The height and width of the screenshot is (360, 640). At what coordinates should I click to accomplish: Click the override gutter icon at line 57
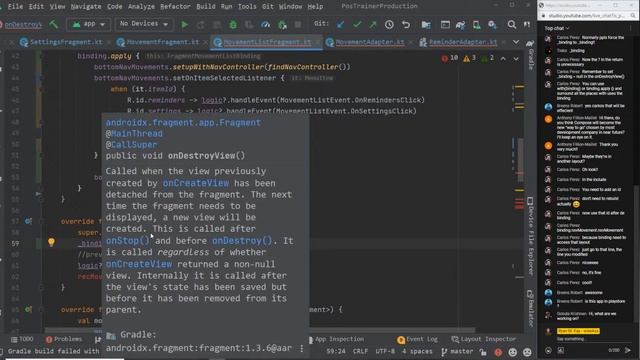click(x=28, y=221)
